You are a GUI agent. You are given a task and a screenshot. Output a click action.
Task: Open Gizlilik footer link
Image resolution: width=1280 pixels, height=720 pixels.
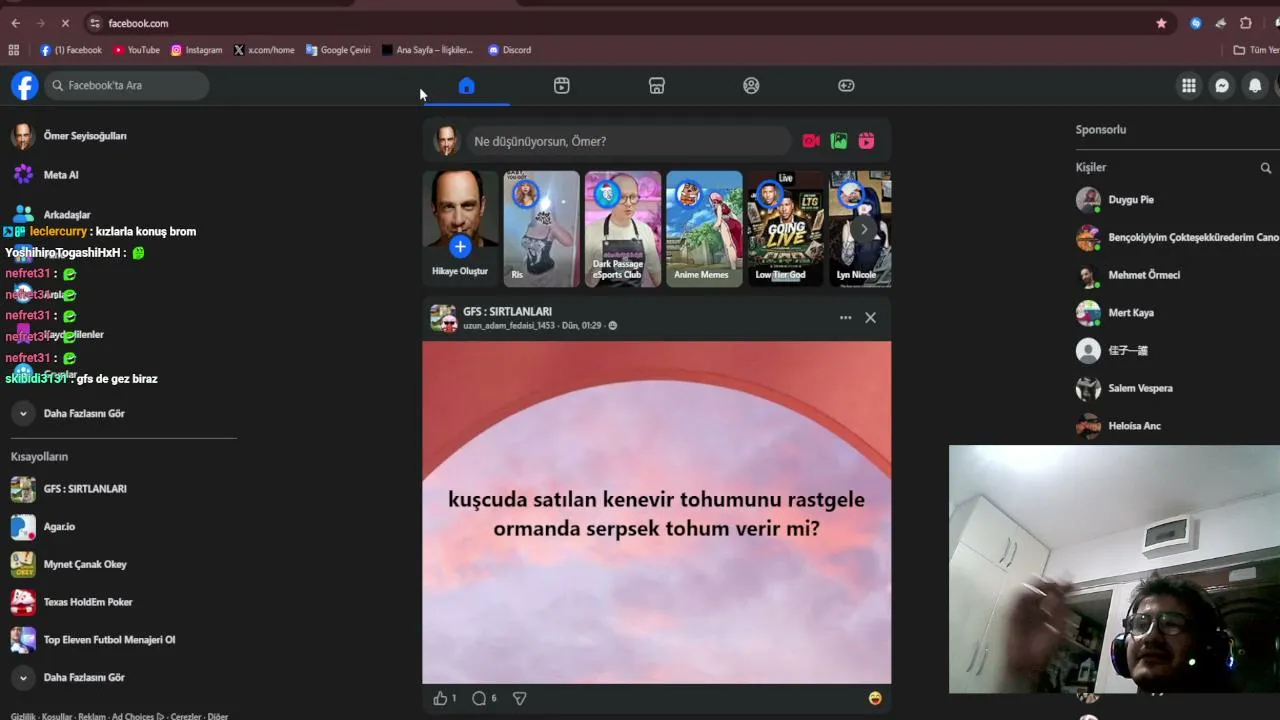click(23, 716)
